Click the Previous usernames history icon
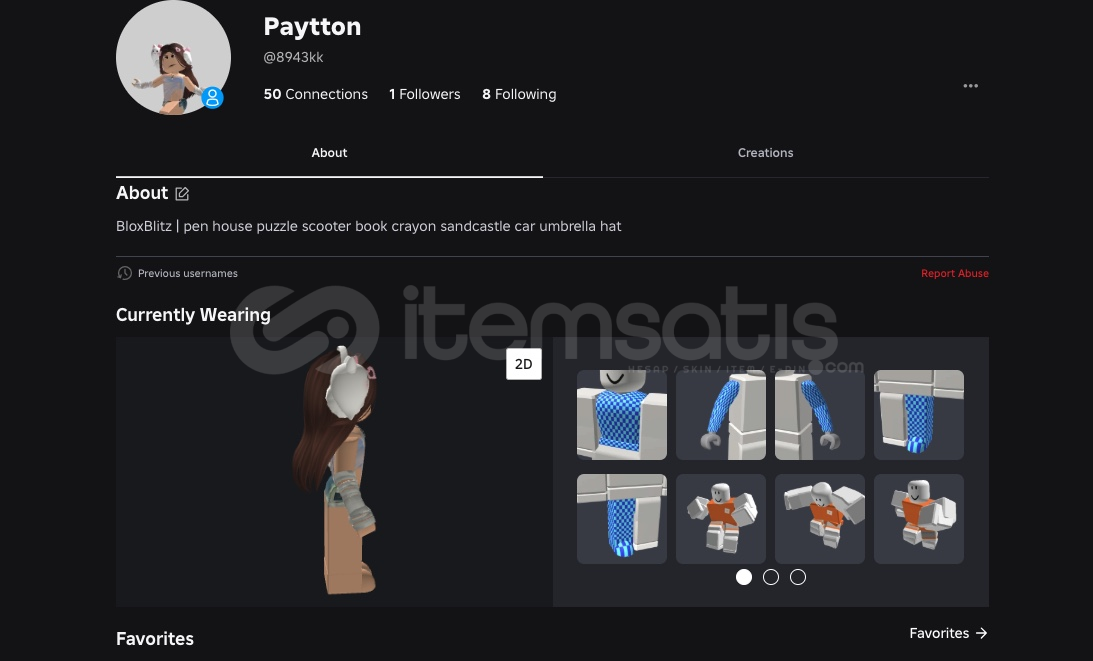The width and height of the screenshot is (1093, 661). click(125, 273)
